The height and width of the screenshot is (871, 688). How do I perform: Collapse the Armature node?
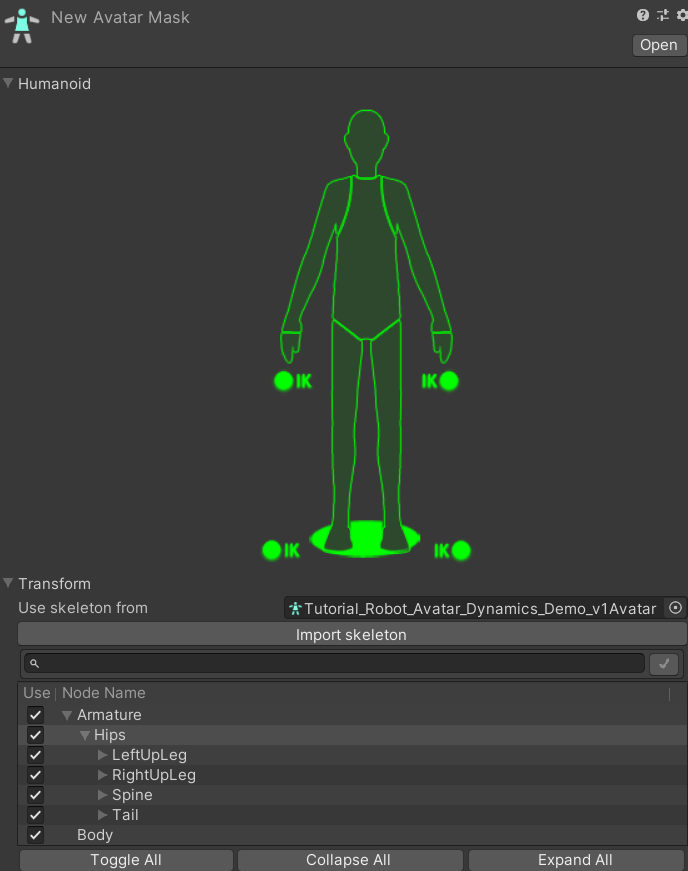(x=67, y=715)
